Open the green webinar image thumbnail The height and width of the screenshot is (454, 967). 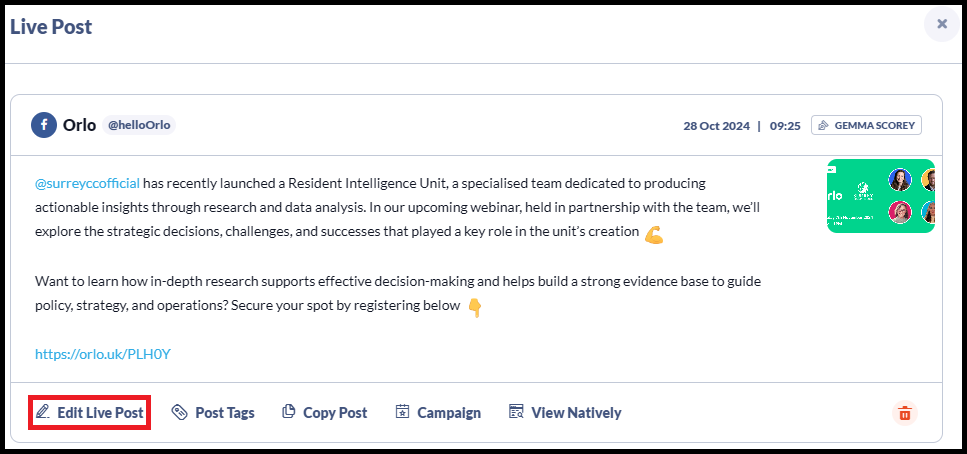881,196
